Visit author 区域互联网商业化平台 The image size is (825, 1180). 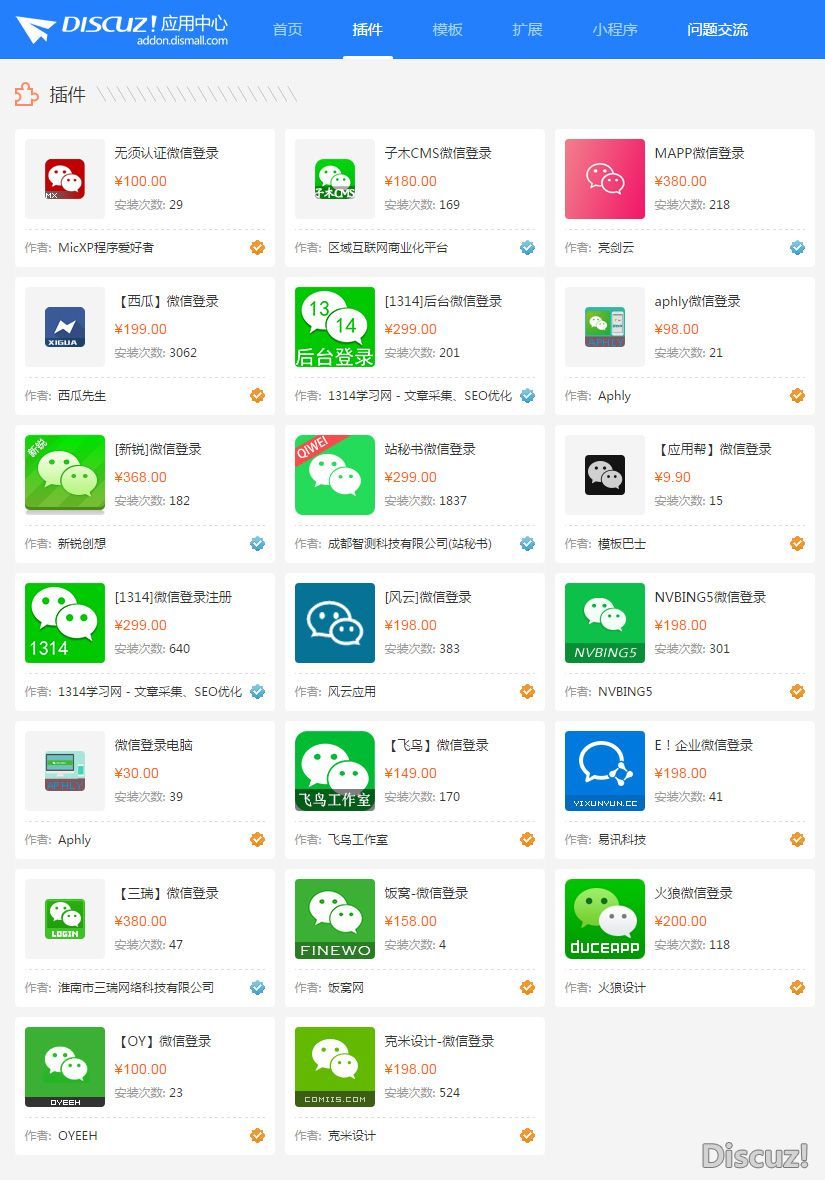388,248
